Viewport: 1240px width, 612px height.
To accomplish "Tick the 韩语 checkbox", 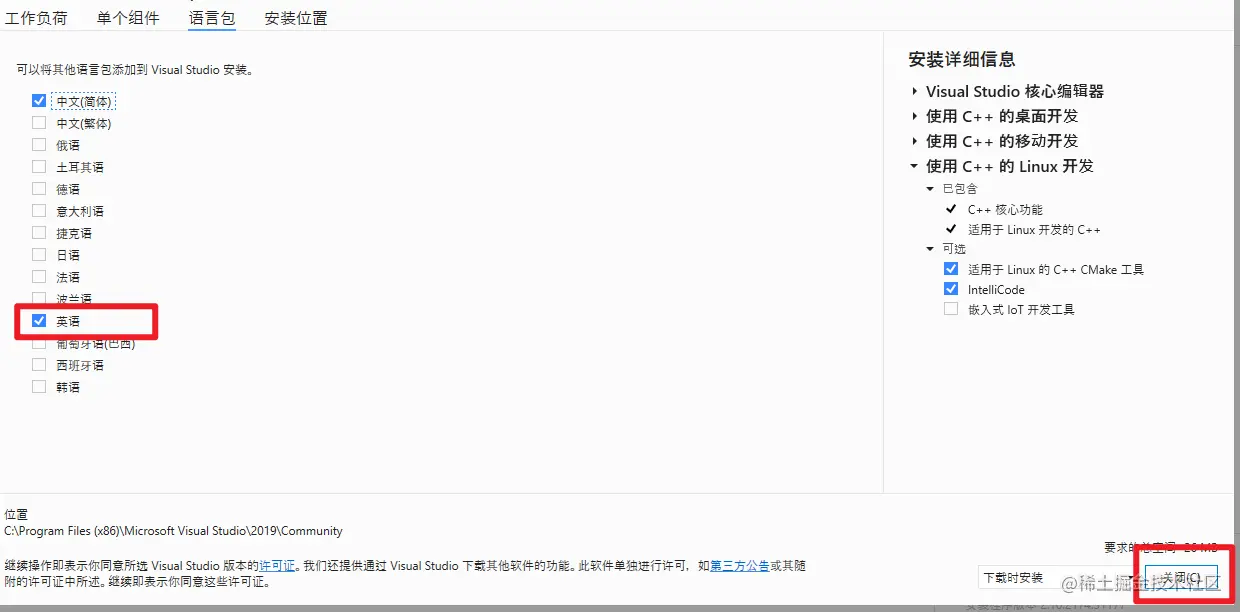I will tap(39, 387).
